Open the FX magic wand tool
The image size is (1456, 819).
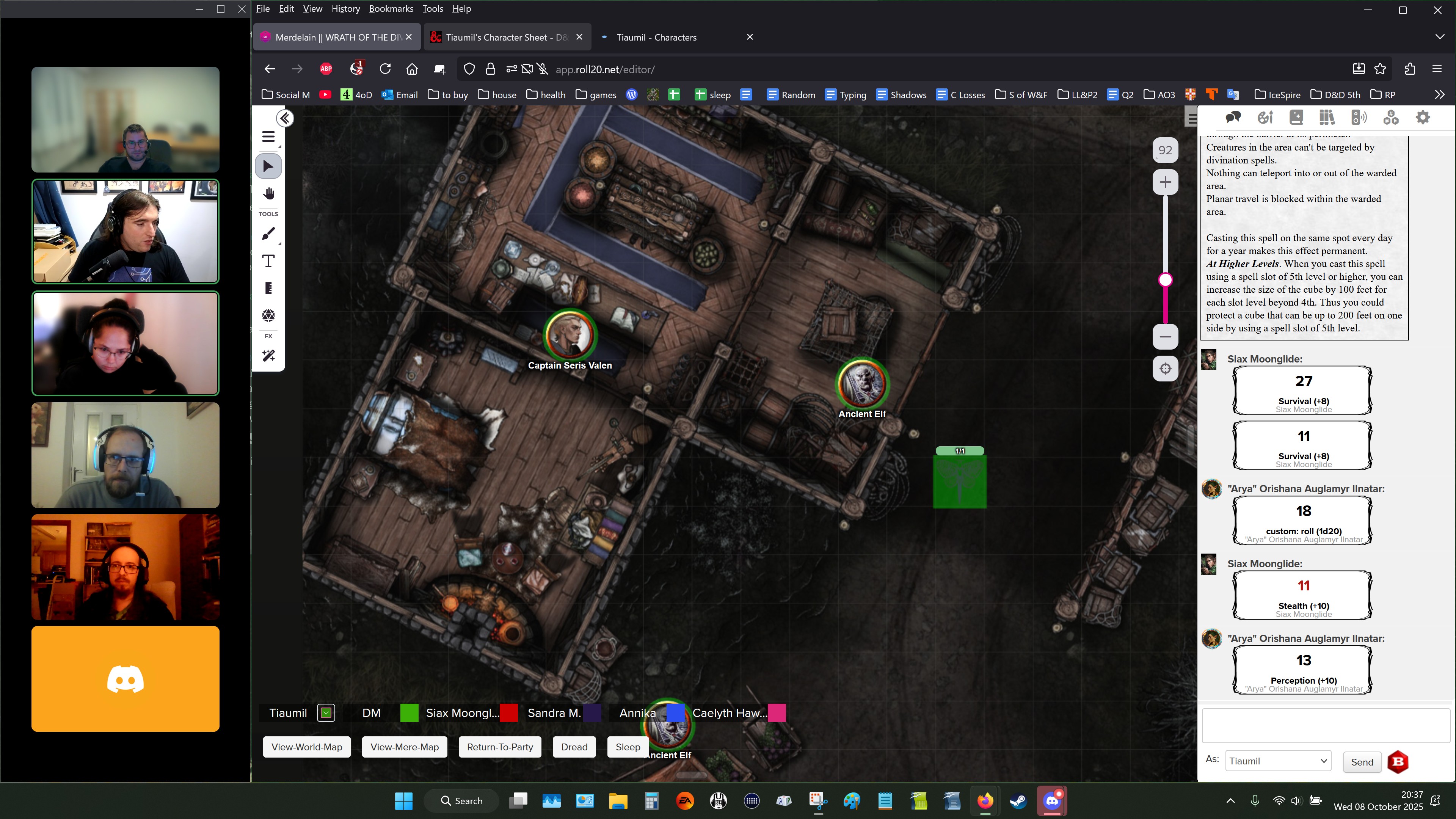[268, 356]
